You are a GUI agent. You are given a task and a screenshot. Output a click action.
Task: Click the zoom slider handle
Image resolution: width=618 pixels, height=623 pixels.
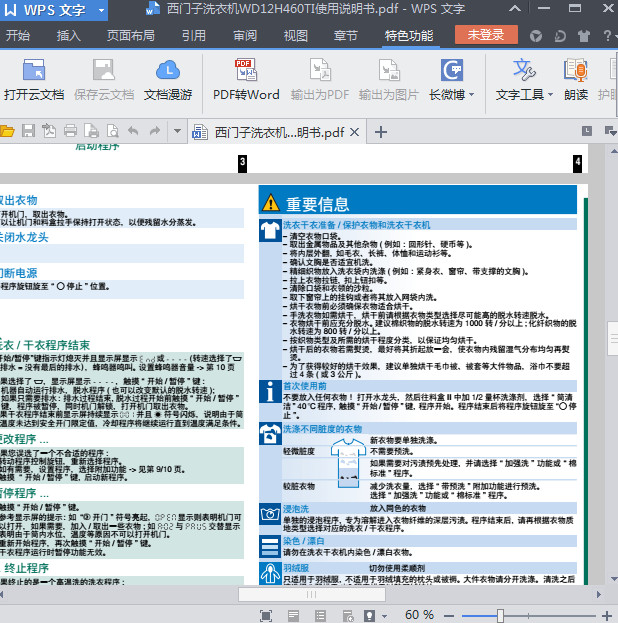point(500,615)
